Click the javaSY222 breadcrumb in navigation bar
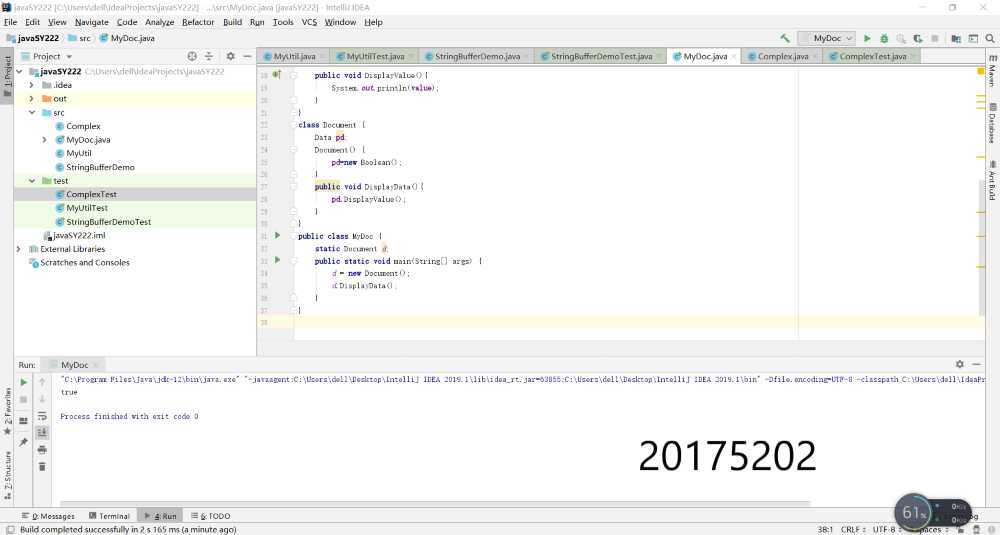This screenshot has height=535, width=1000. click(x=33, y=38)
